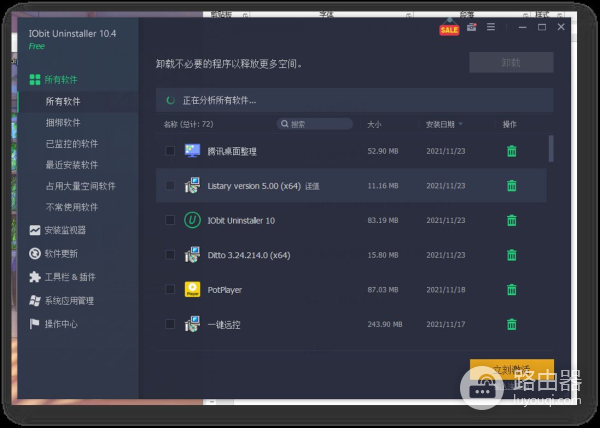Expand the 安装监视器 sidebar section

tap(65, 230)
